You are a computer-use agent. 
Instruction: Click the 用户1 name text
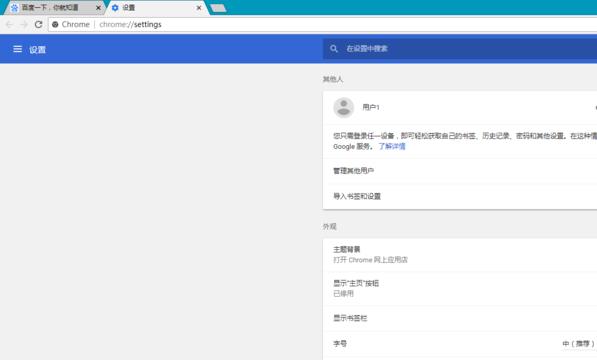(x=371, y=107)
